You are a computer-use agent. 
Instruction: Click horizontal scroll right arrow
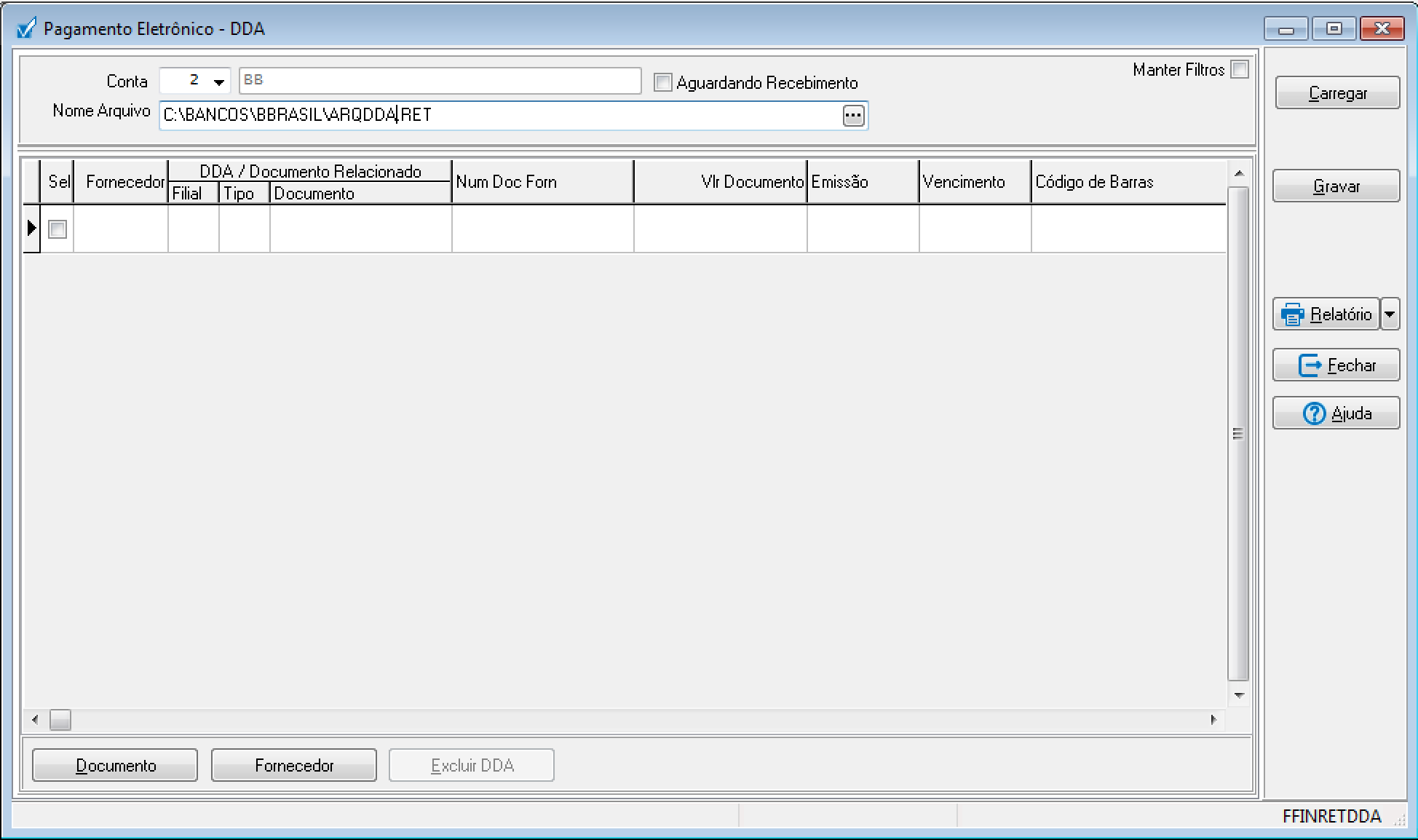[x=1213, y=720]
